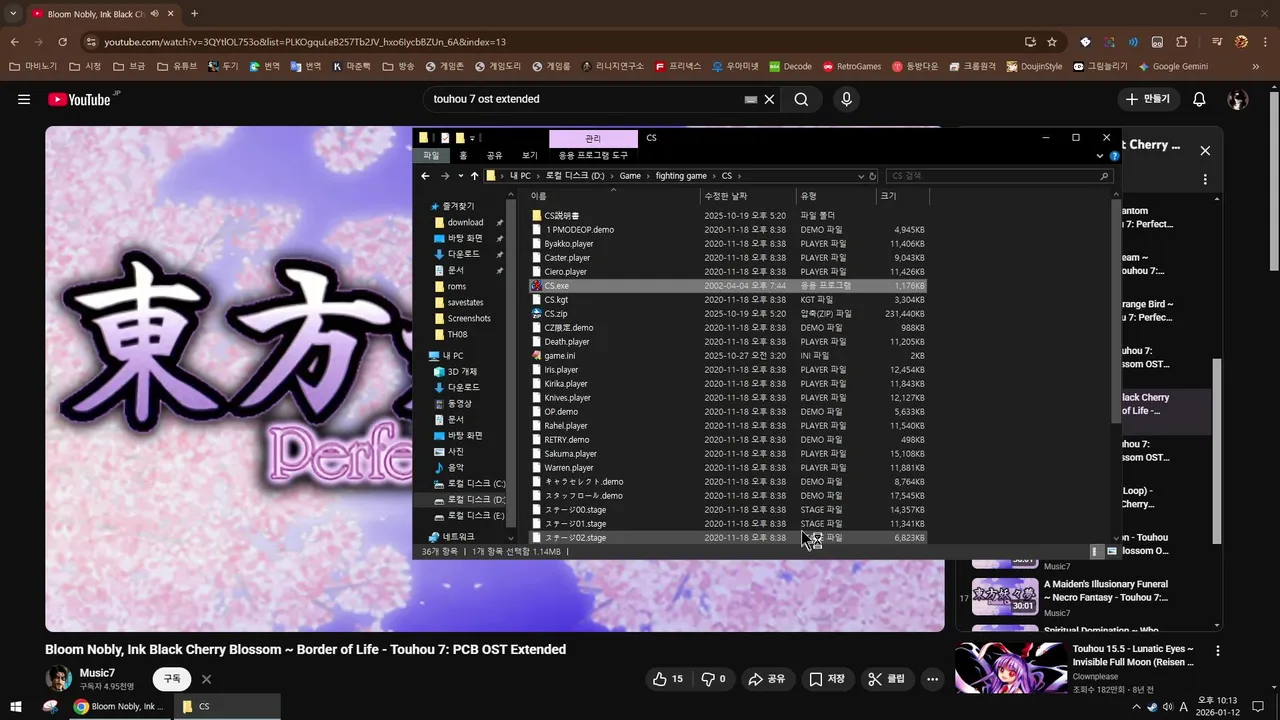
Task: Expand the Explorer ribbon chevron
Action: (1100, 156)
